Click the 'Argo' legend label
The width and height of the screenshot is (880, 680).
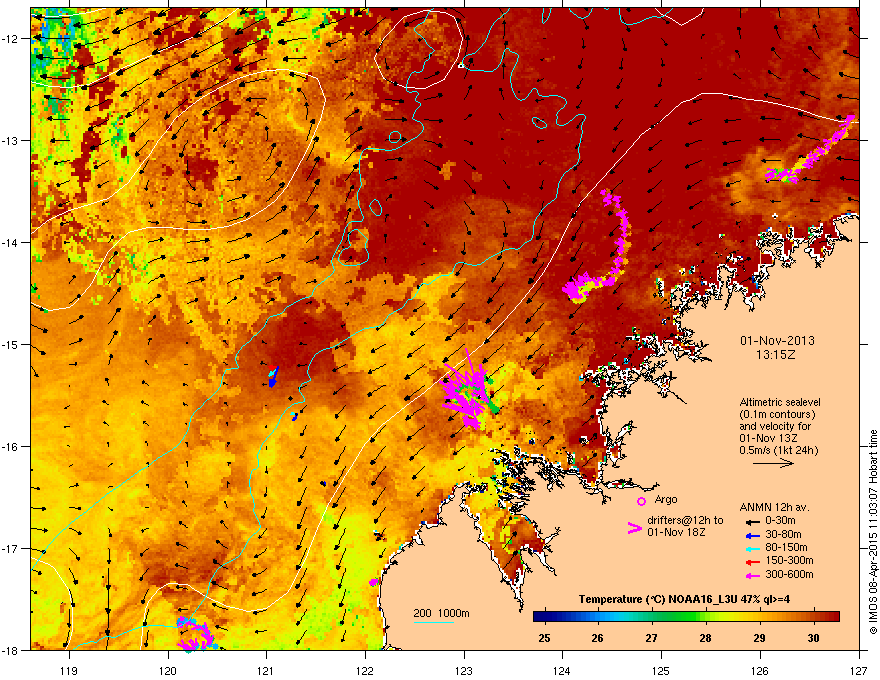click(666, 499)
